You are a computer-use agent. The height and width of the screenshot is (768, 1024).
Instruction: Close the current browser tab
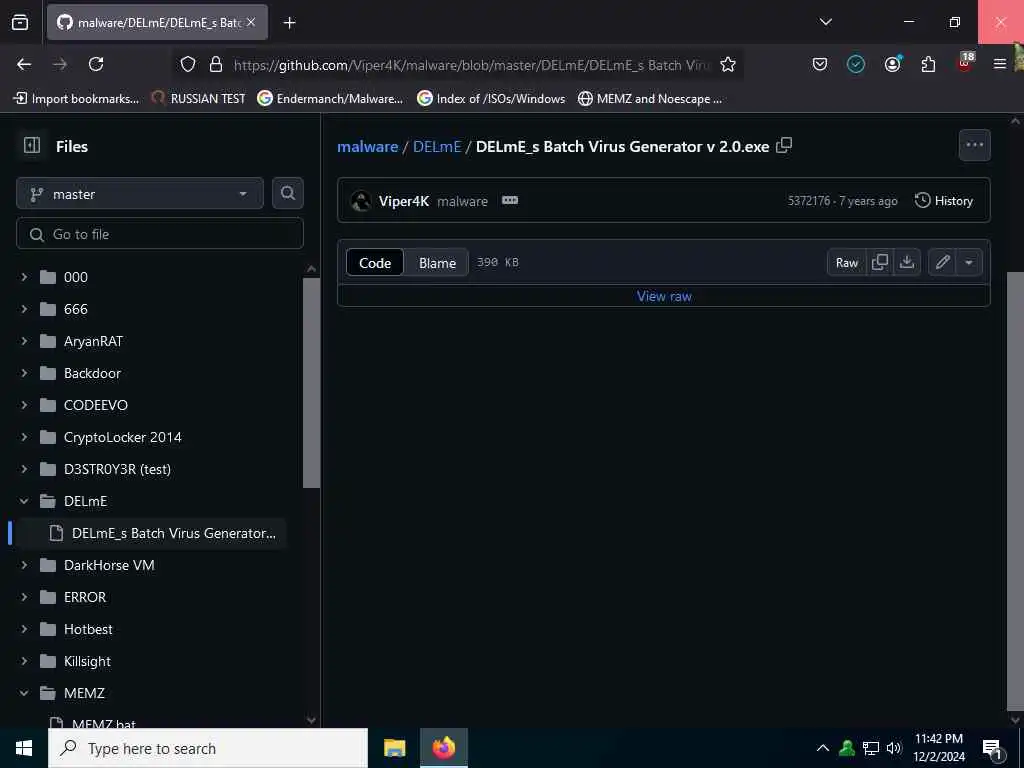click(251, 23)
